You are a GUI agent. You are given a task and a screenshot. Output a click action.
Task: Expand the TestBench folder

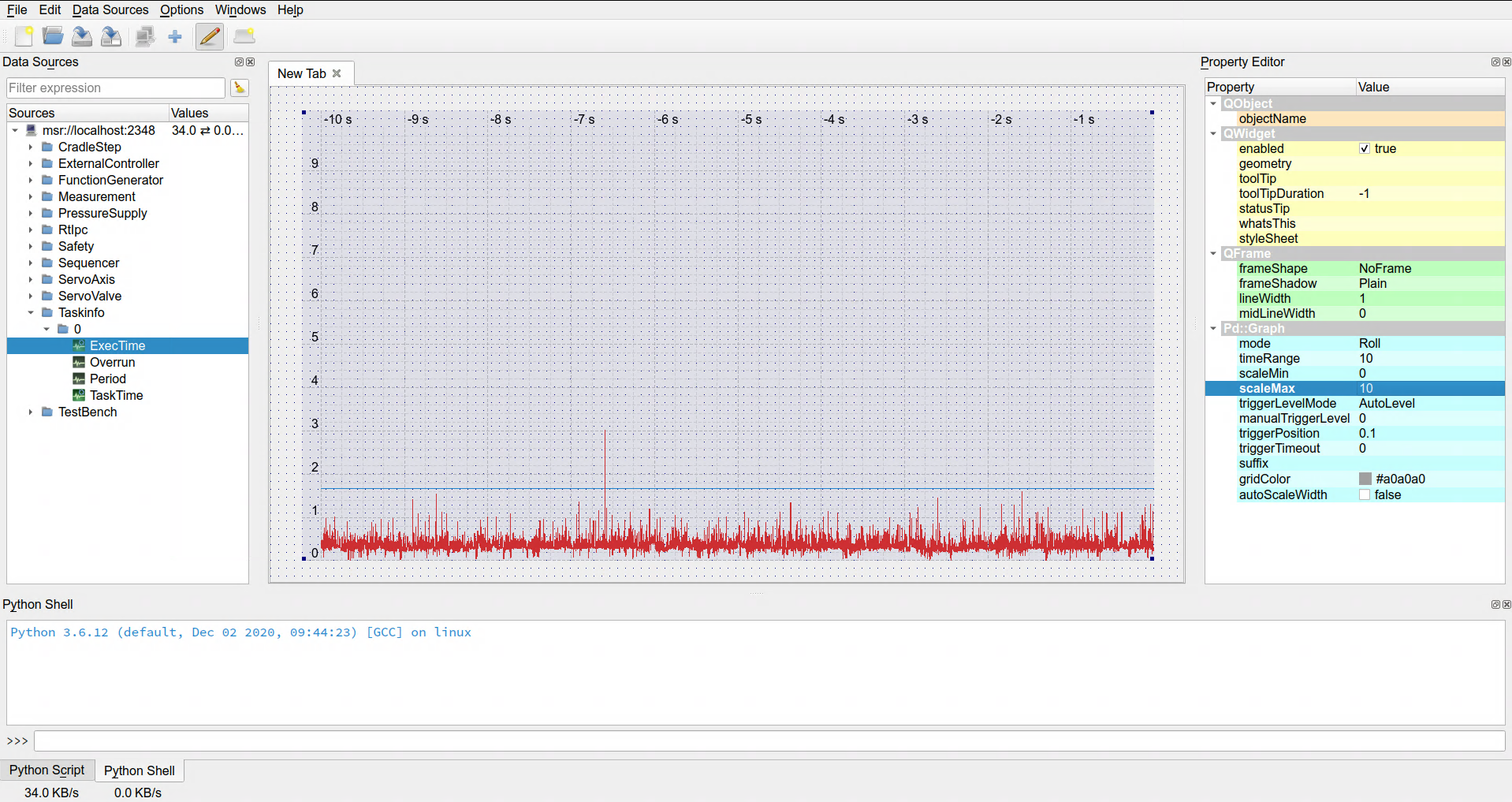click(x=31, y=412)
